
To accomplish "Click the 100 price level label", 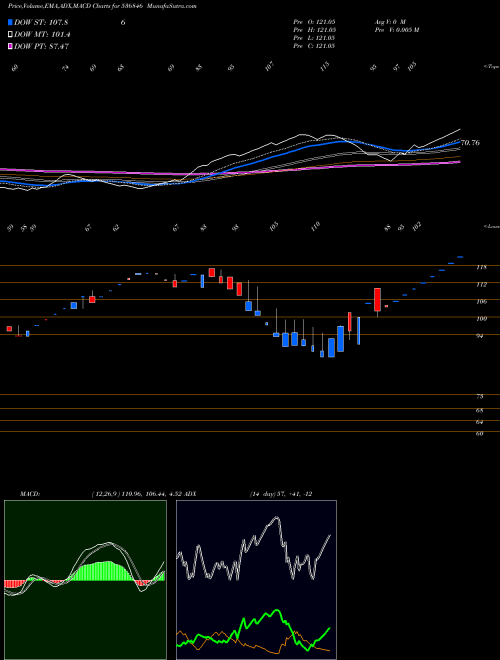I will pos(481,319).
